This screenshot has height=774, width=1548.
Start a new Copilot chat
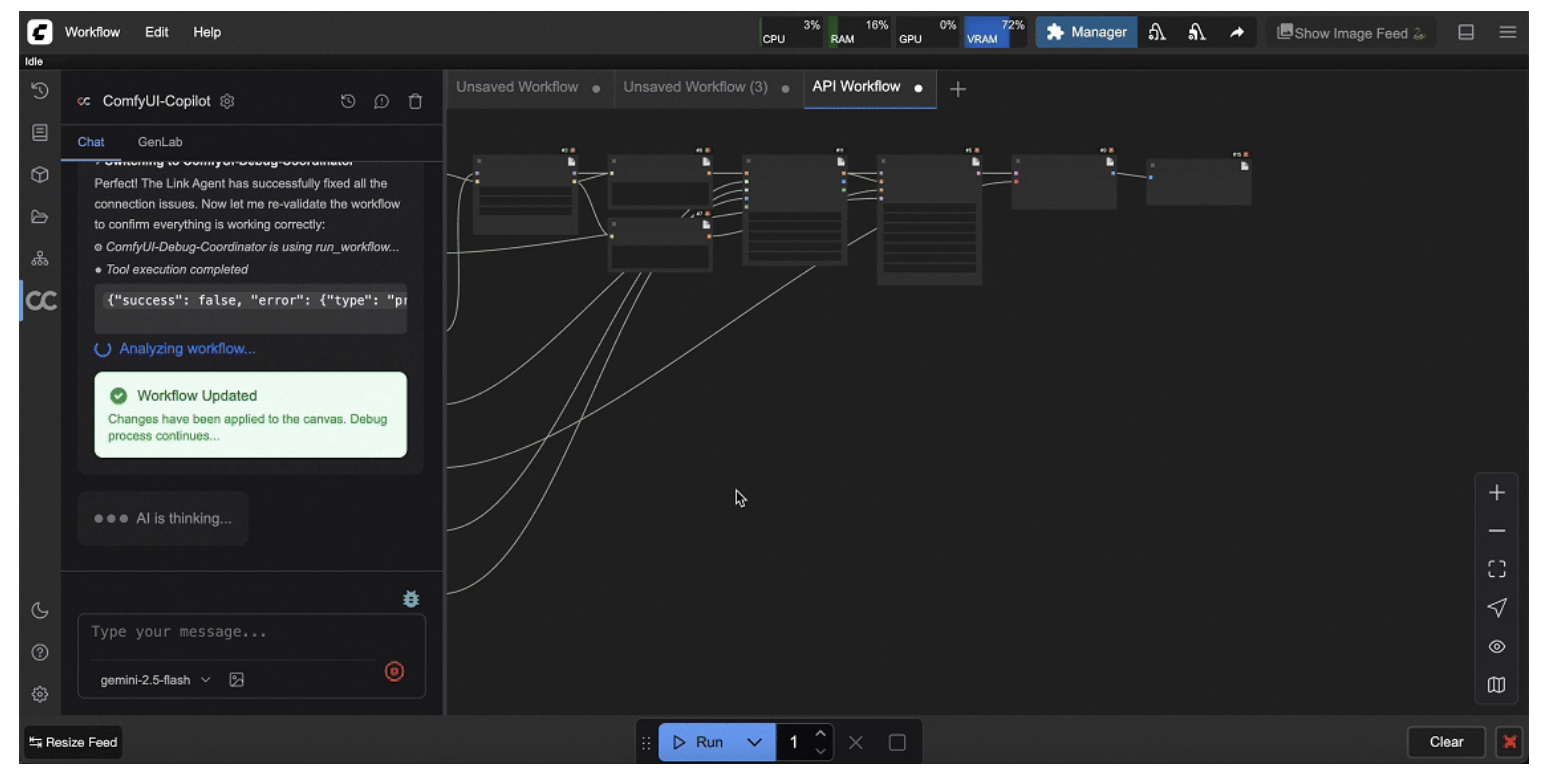382,101
